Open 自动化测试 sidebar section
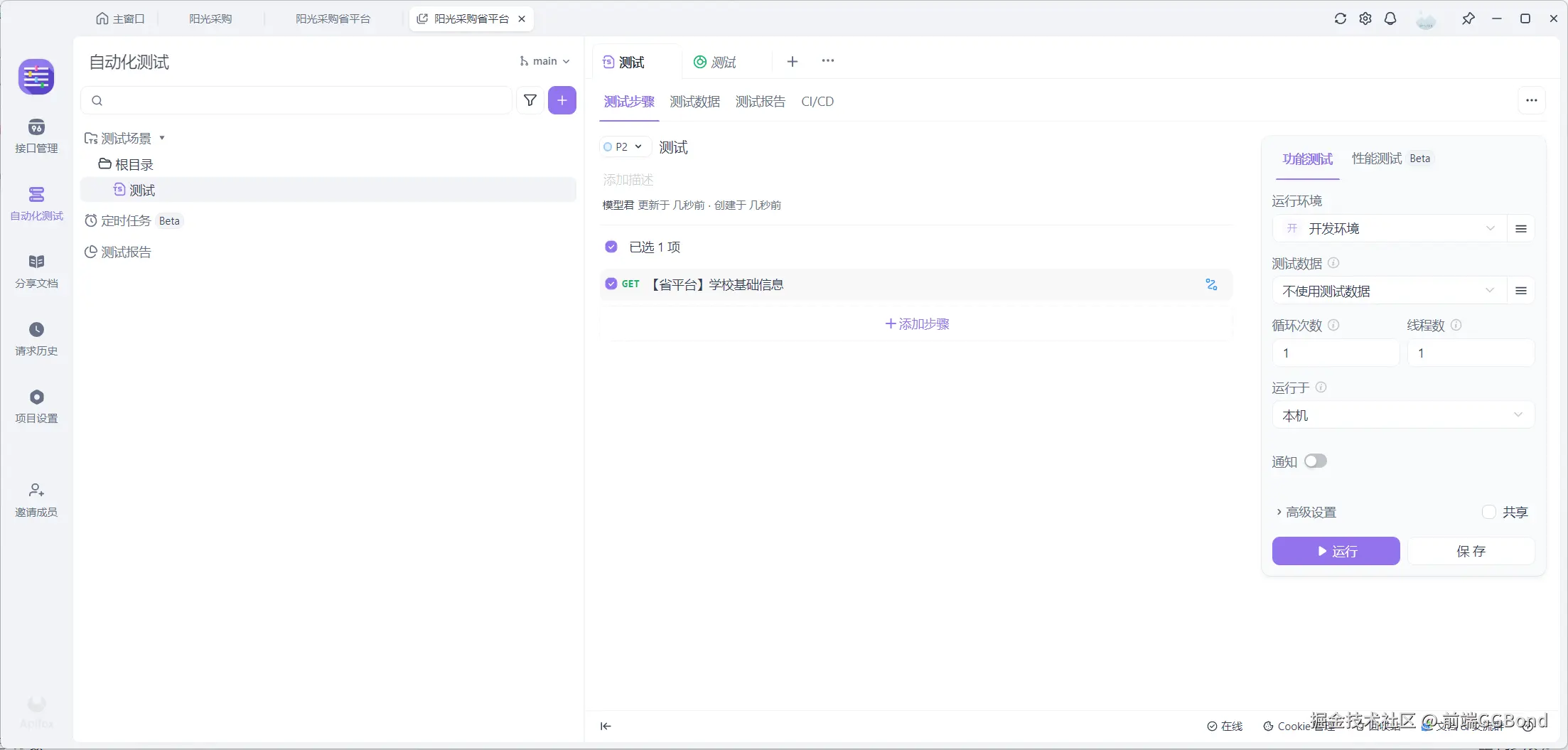 [36, 204]
